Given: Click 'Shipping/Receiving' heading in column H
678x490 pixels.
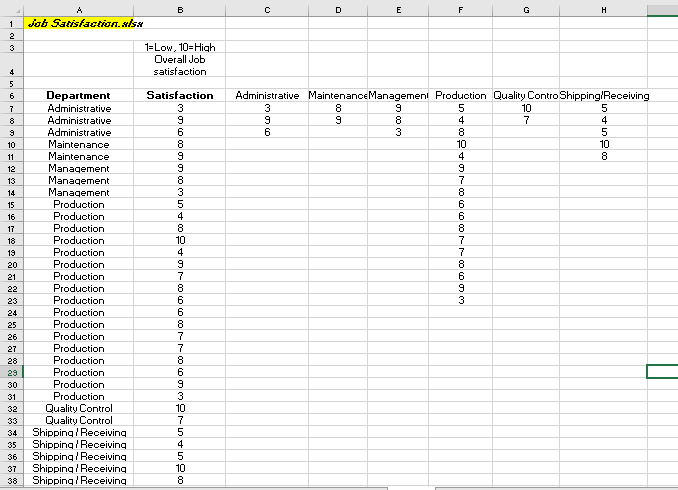Looking at the screenshot, I should coord(603,96).
